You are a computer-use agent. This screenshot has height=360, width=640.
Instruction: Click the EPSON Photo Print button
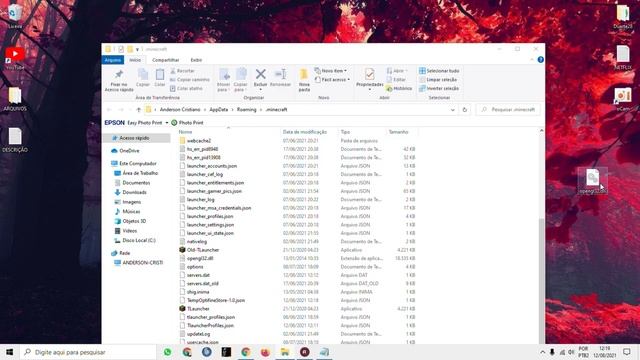[x=187, y=122]
